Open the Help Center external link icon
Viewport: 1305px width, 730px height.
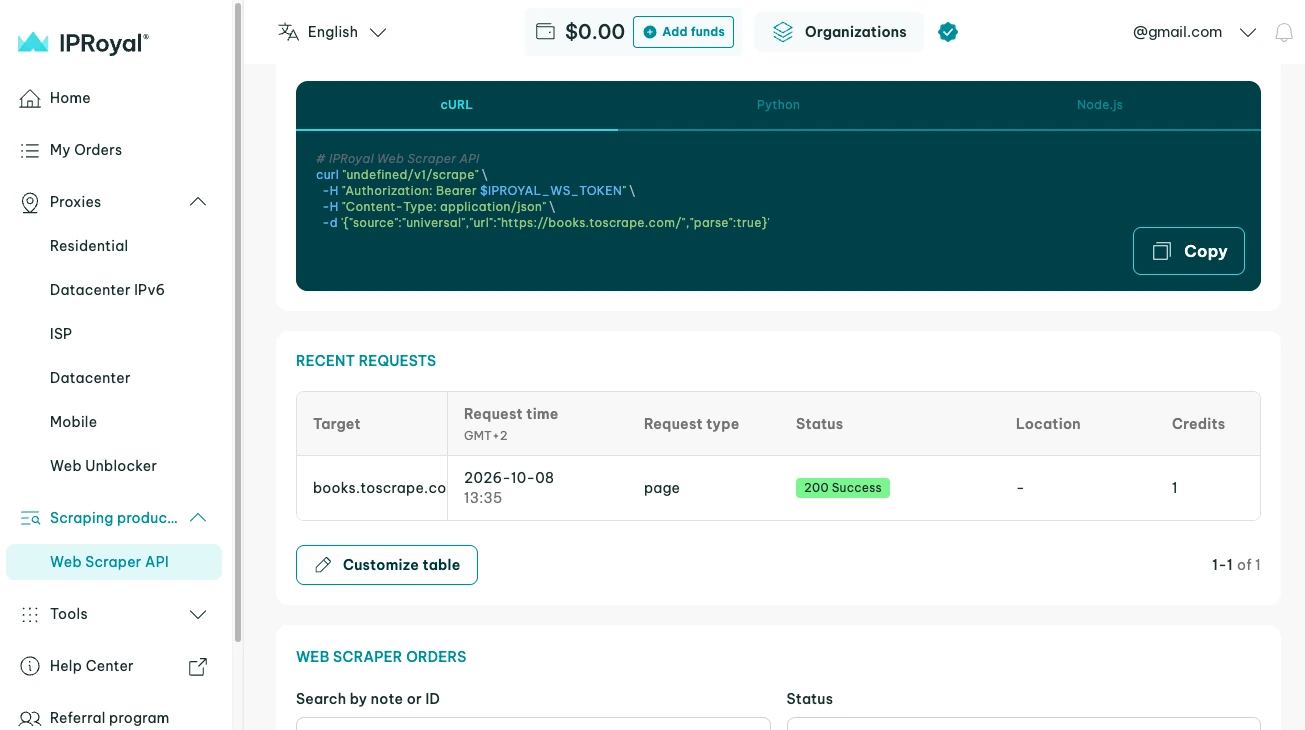click(198, 666)
